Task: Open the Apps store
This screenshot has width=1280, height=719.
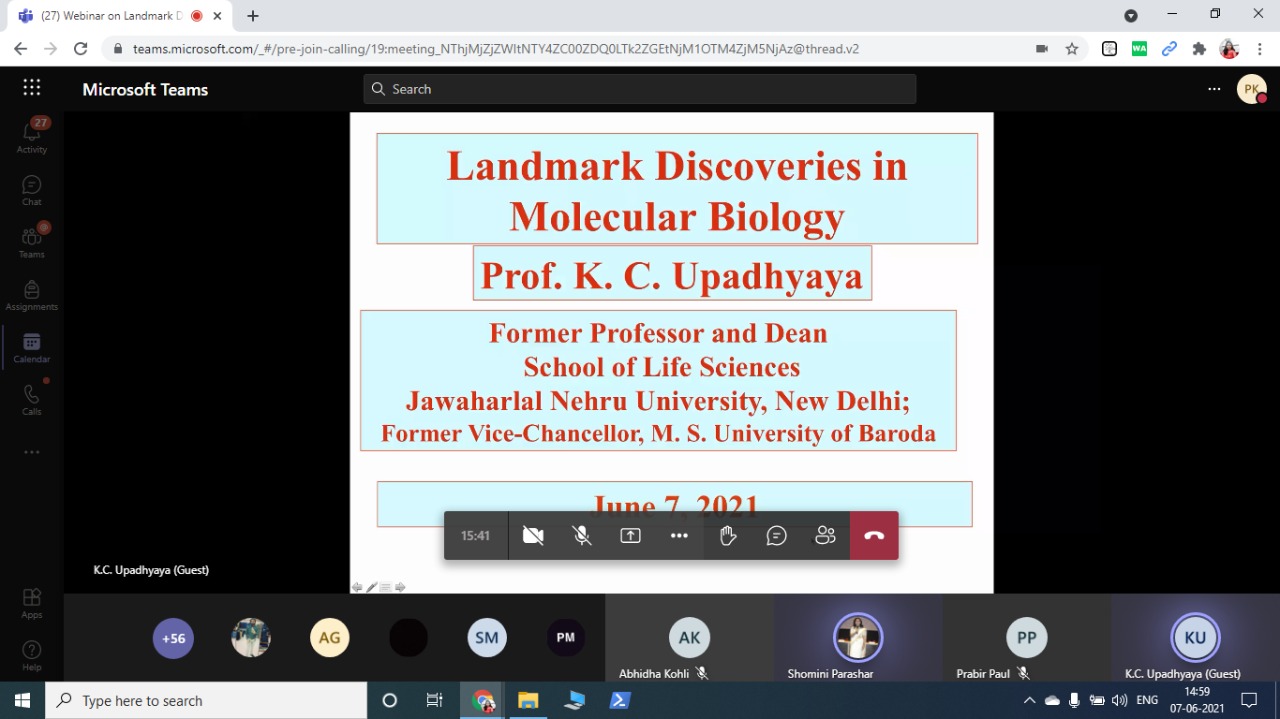Action: coord(32,602)
